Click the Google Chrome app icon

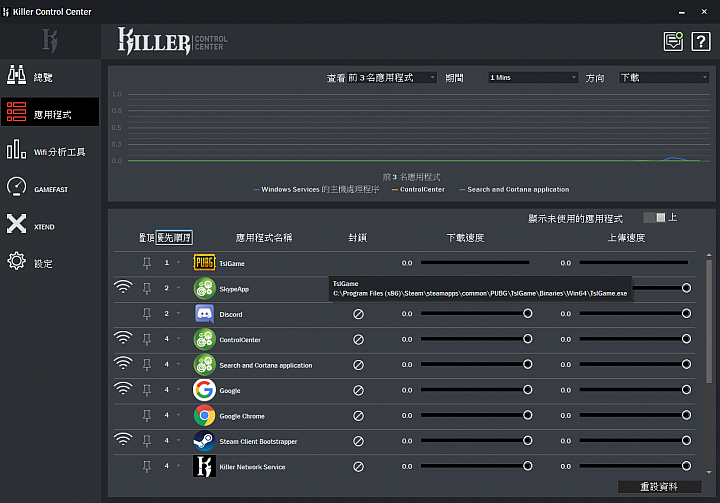[204, 416]
